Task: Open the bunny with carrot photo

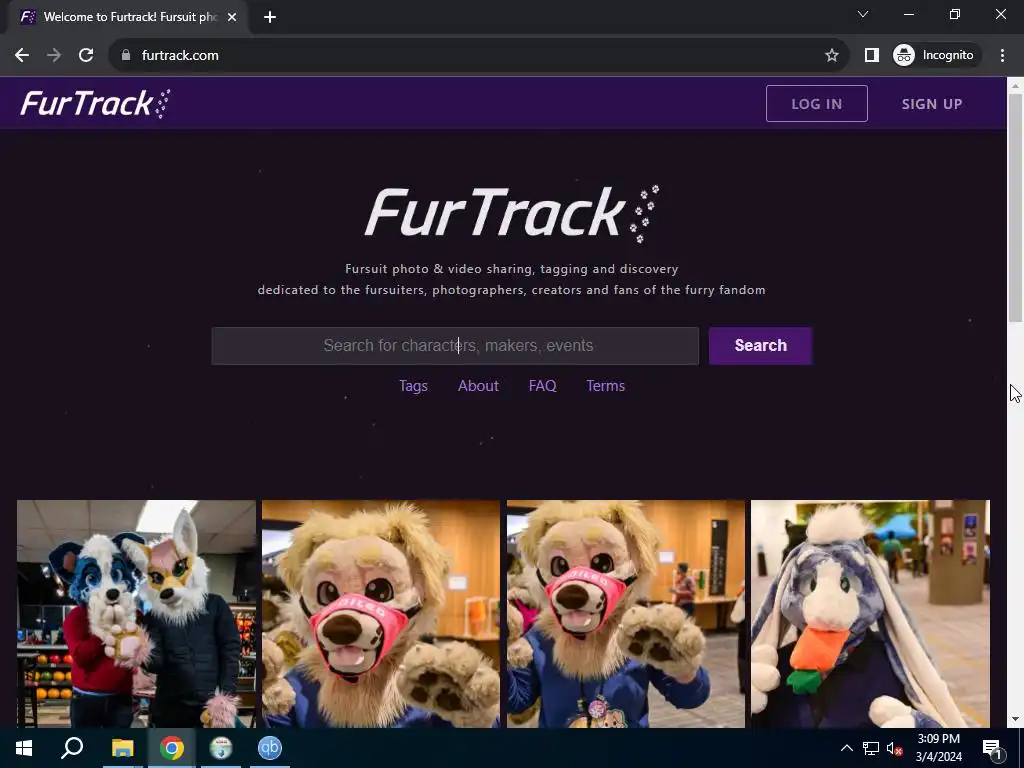Action: 871,614
